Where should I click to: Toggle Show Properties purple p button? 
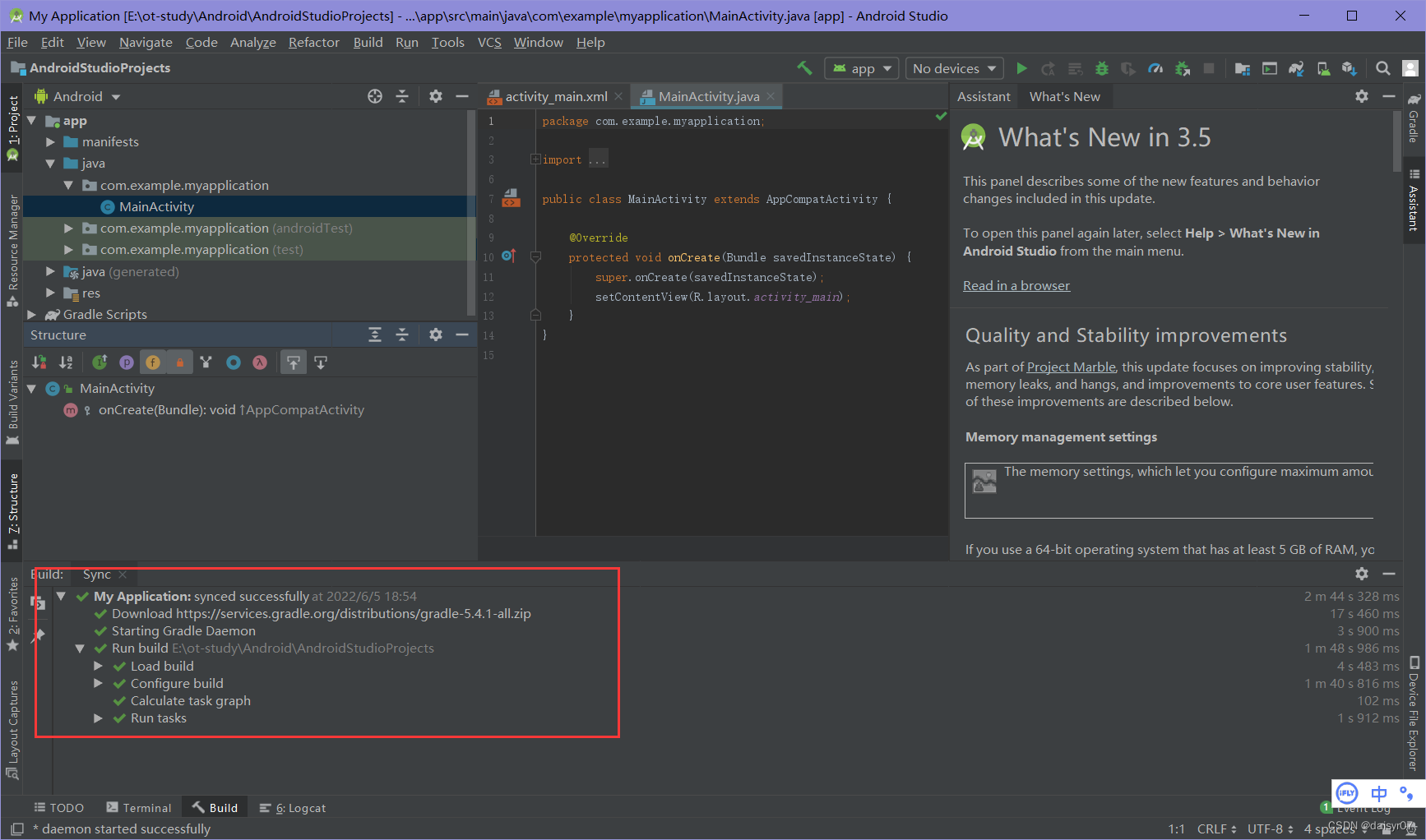[127, 362]
